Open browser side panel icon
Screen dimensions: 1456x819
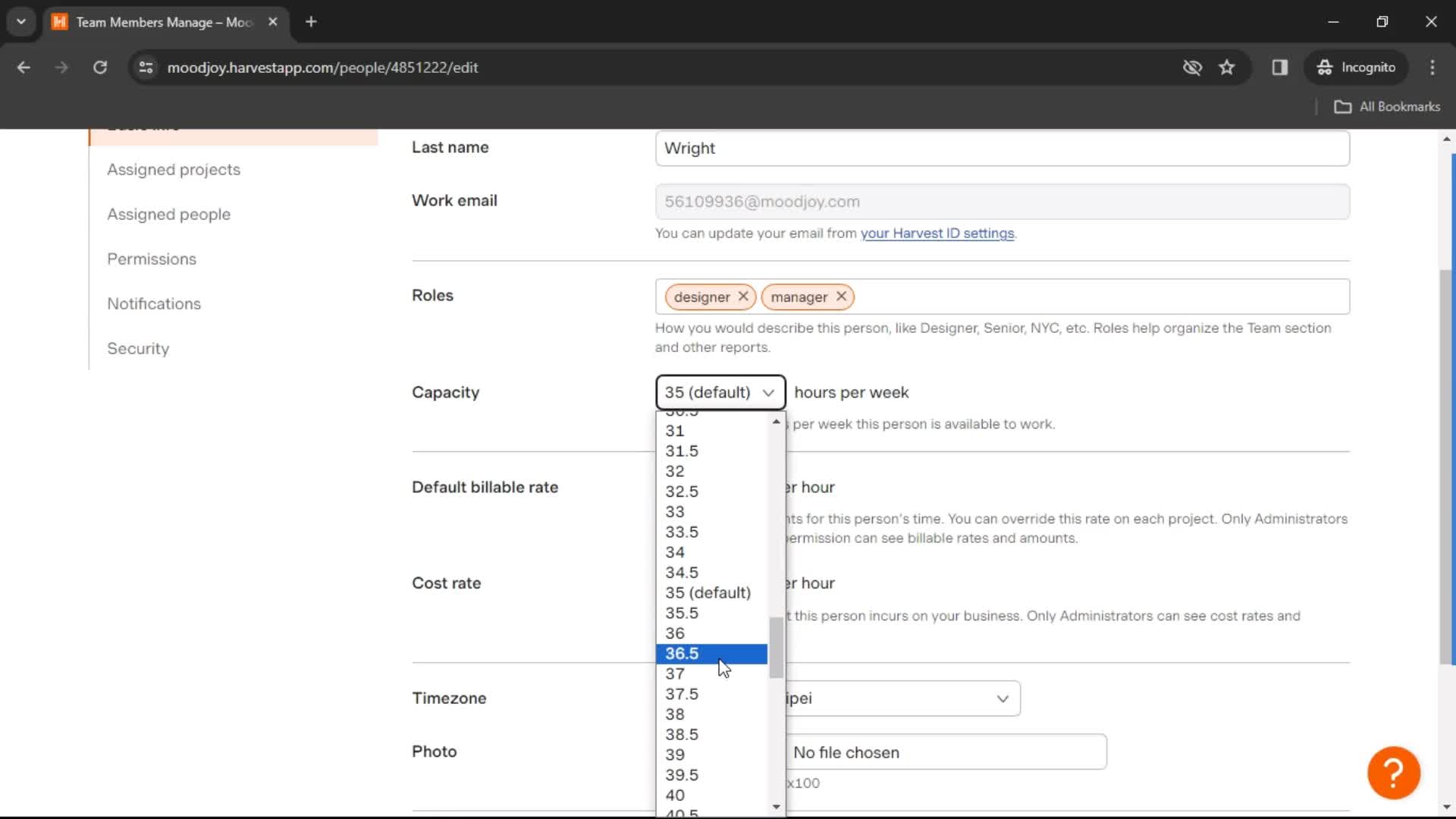[x=1280, y=67]
